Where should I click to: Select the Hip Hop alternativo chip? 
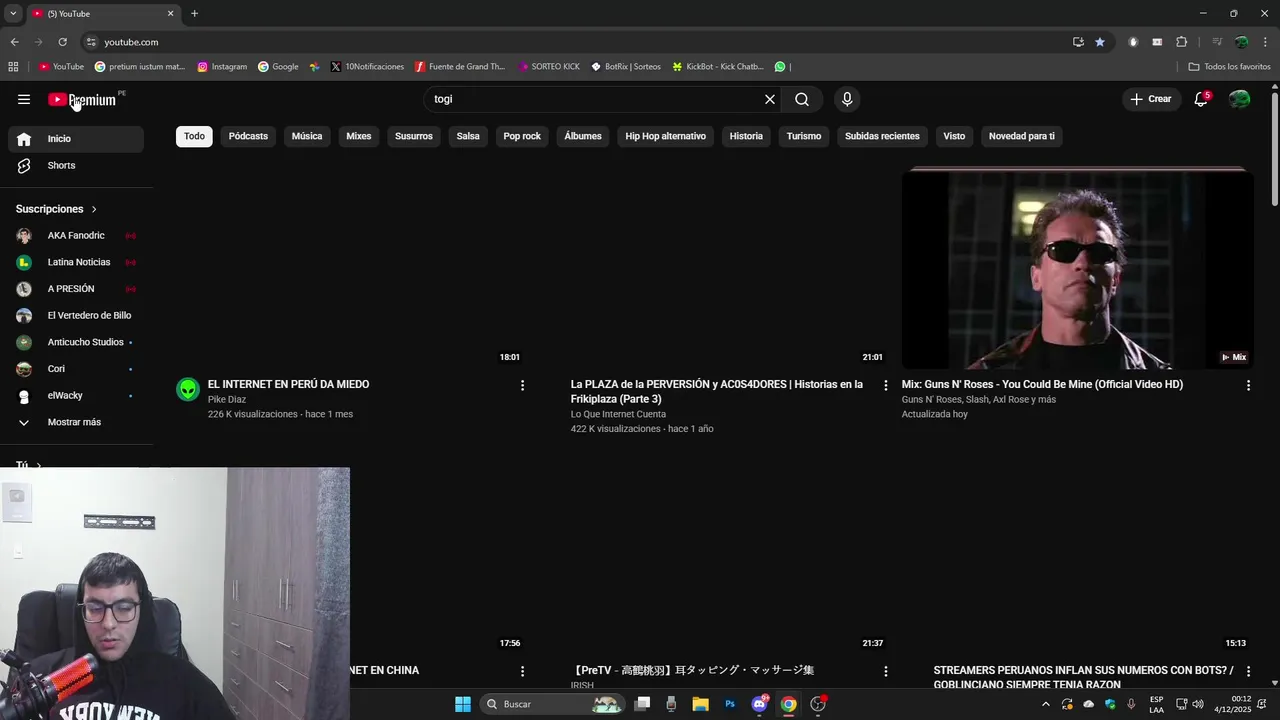coord(666,136)
